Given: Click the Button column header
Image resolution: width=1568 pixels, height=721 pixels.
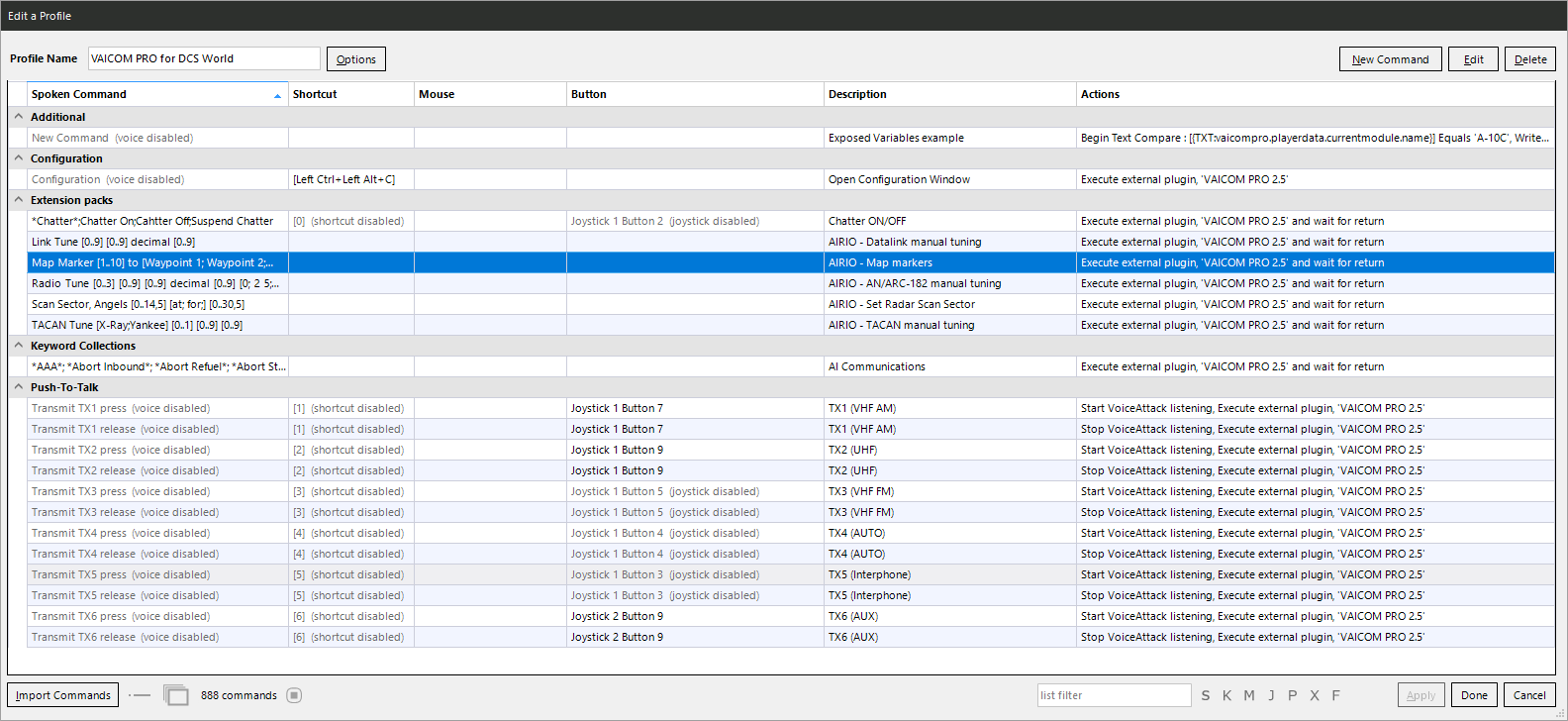Looking at the screenshot, I should (695, 94).
